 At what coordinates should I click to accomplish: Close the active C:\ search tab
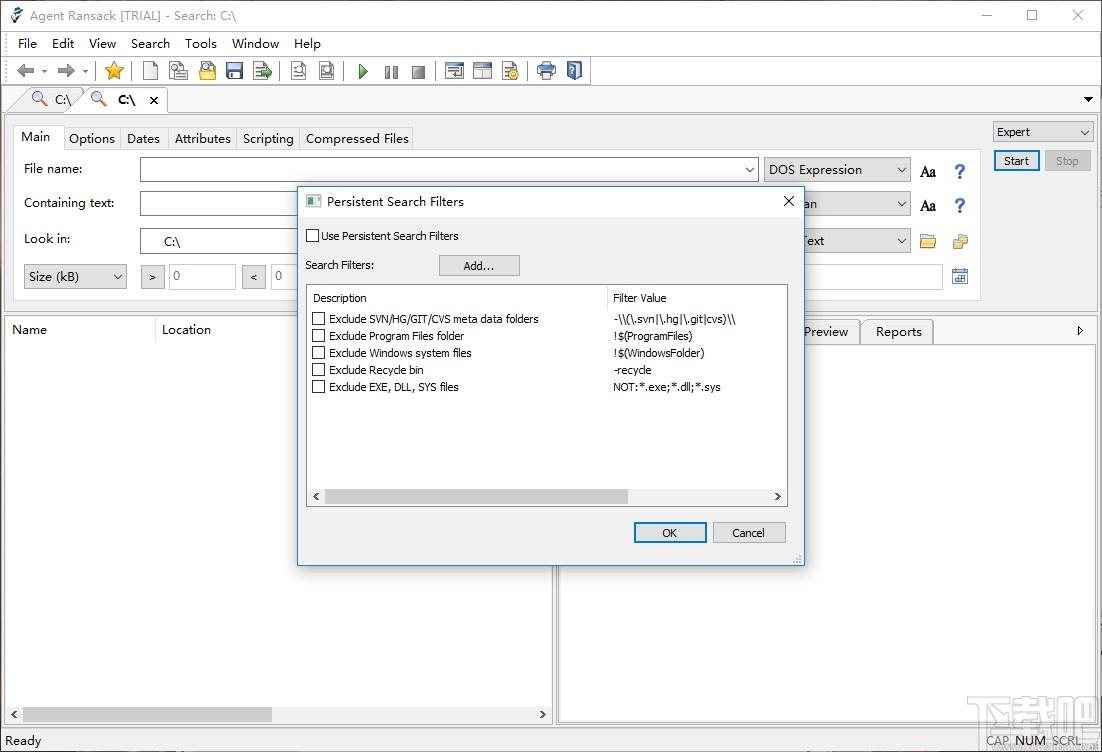tap(154, 101)
